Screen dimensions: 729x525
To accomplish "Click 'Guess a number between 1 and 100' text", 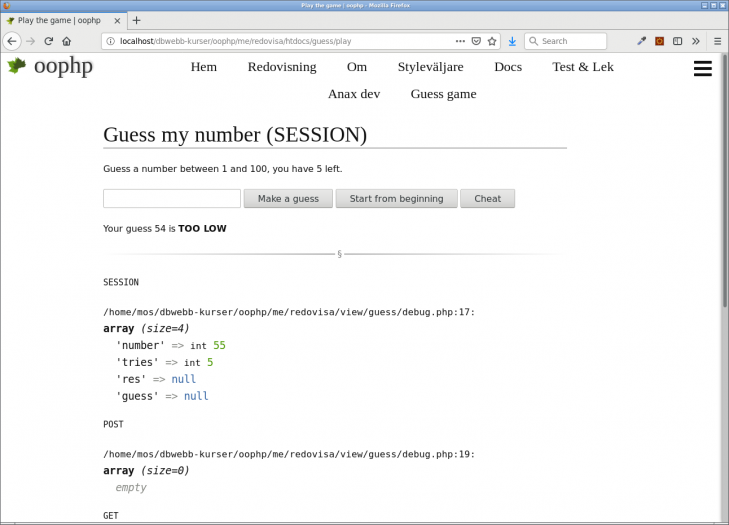I will [185, 169].
